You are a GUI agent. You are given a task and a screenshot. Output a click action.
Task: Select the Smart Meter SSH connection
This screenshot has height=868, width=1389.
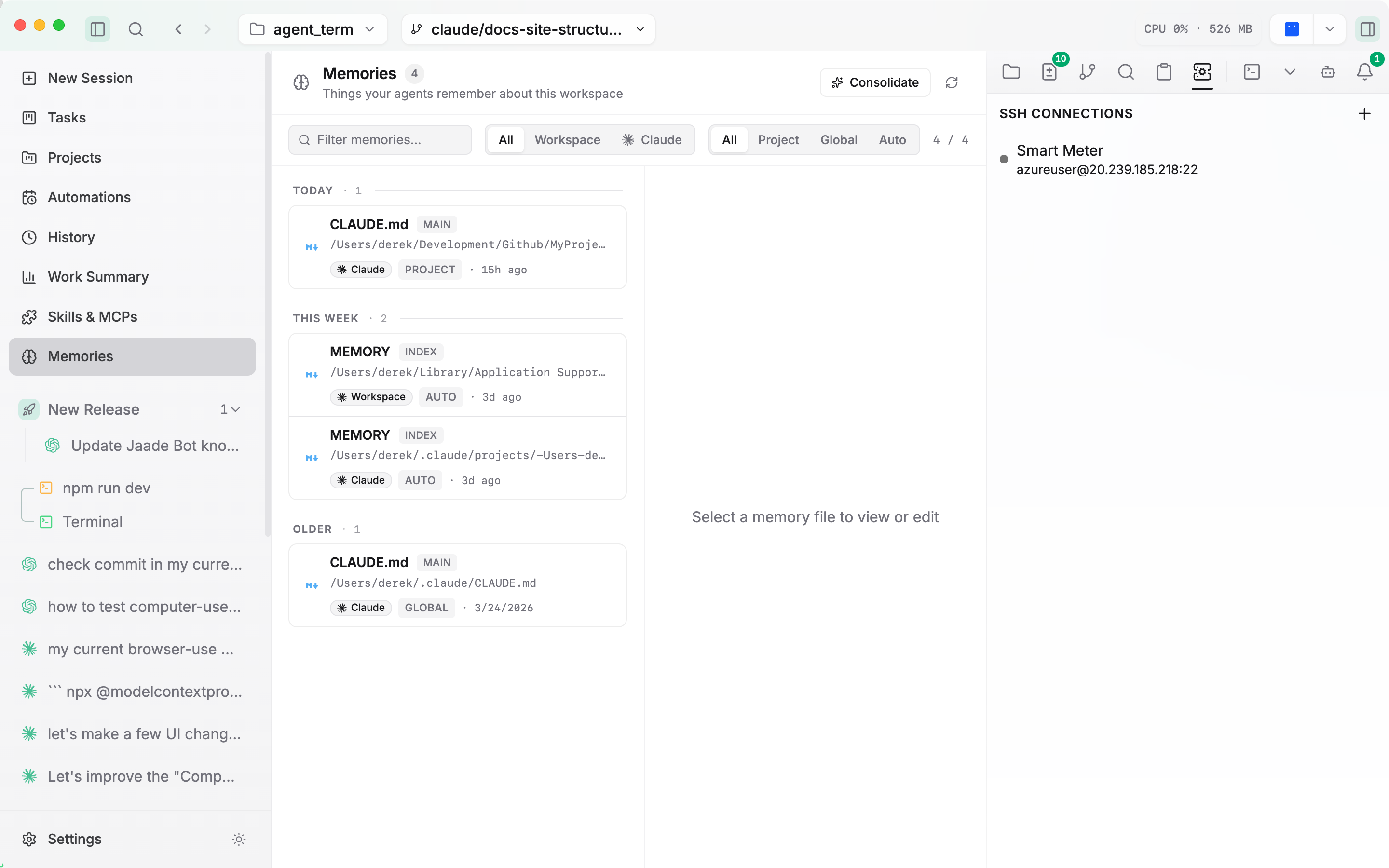1187,160
